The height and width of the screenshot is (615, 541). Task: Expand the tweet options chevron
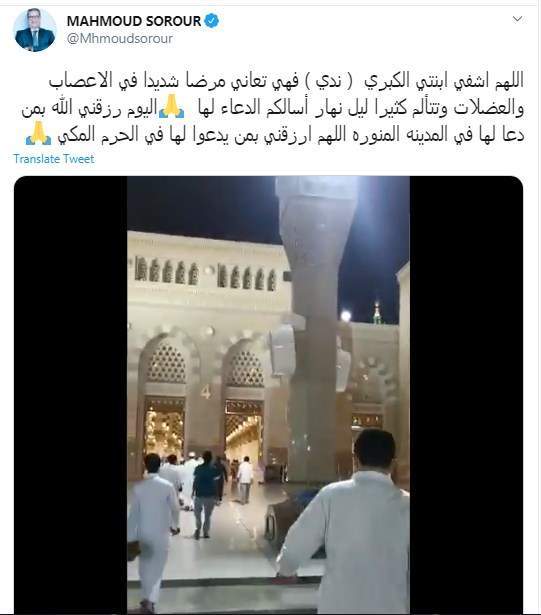[517, 19]
